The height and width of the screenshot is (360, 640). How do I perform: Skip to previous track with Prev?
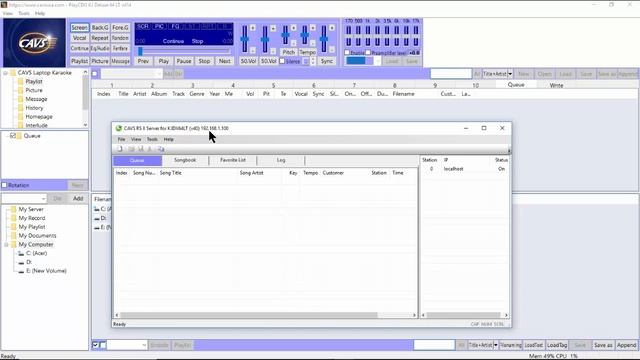pyautogui.click(x=143, y=61)
